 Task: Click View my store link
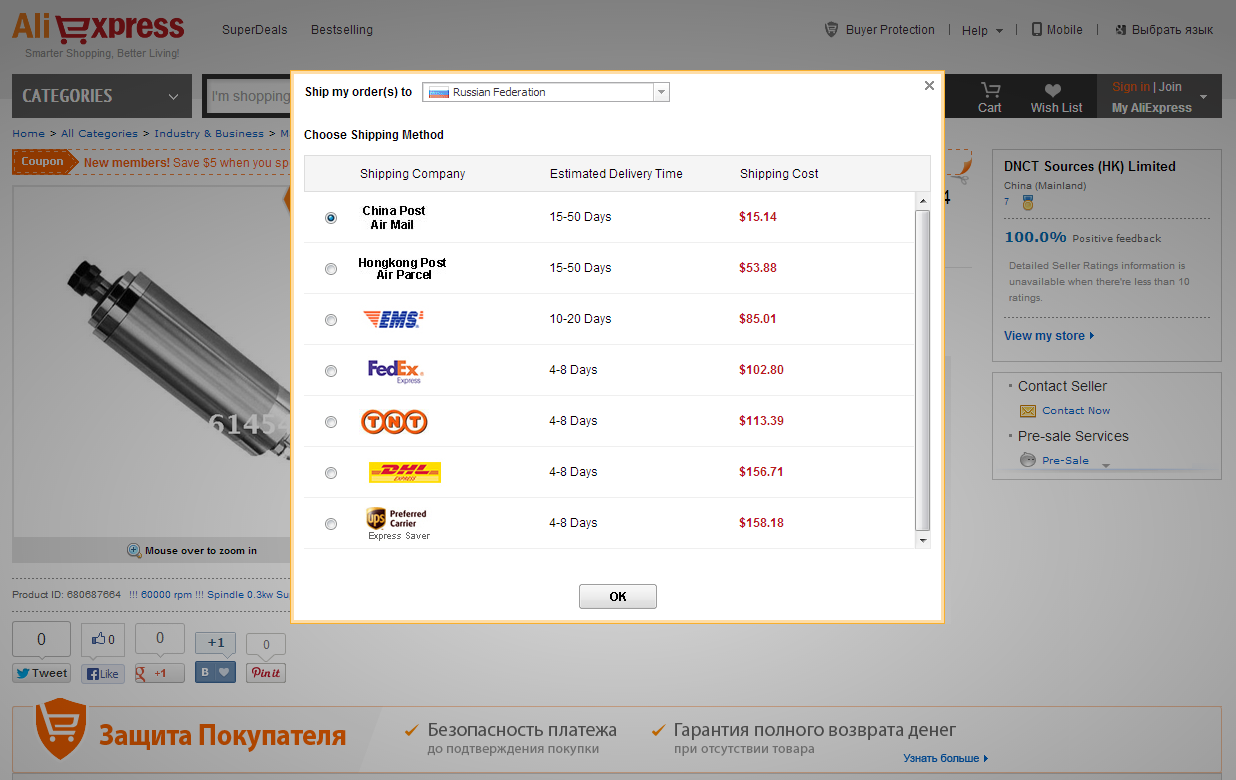pyautogui.click(x=1049, y=336)
